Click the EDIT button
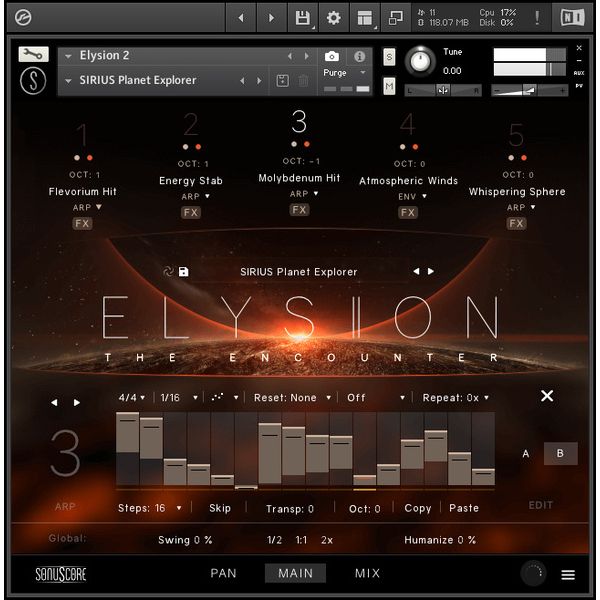The height and width of the screenshot is (600, 600). tap(540, 505)
